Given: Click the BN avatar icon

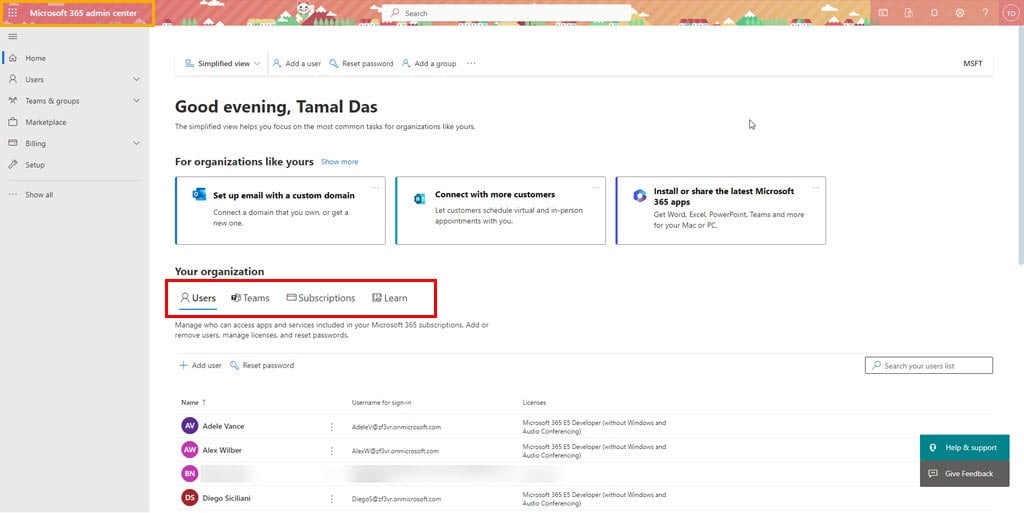Looking at the screenshot, I should (x=189, y=474).
